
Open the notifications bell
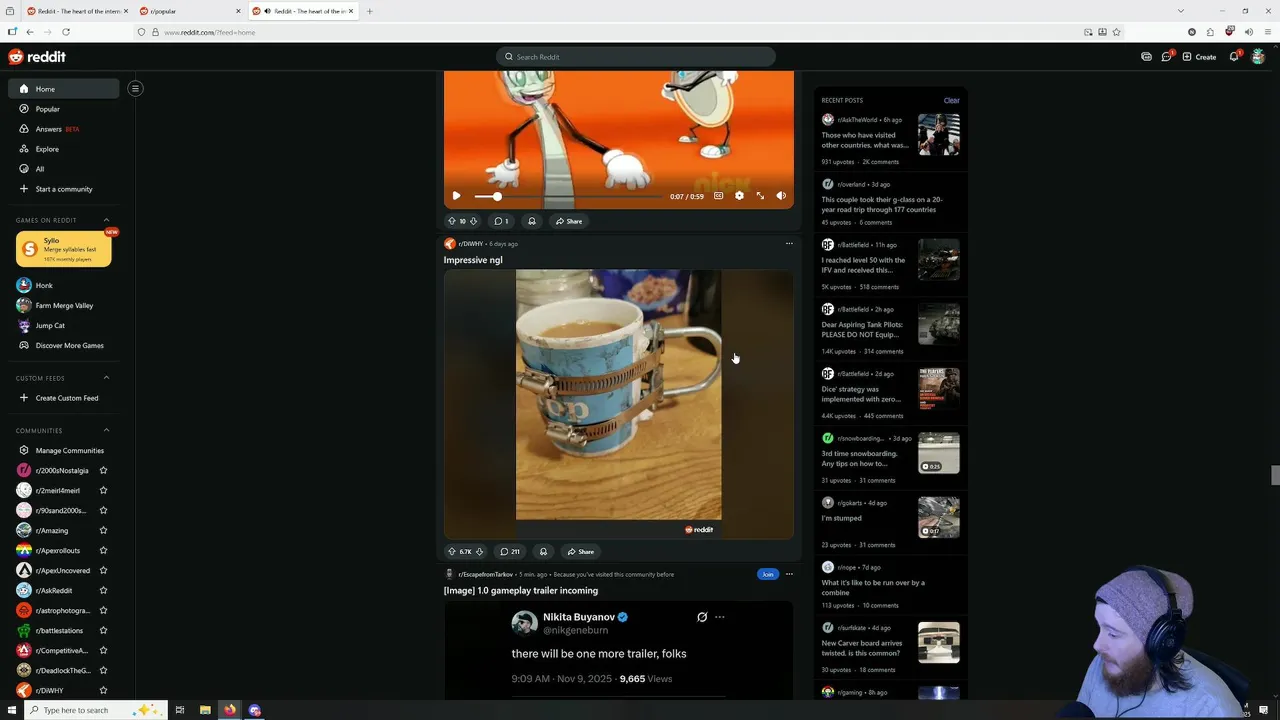click(1234, 57)
